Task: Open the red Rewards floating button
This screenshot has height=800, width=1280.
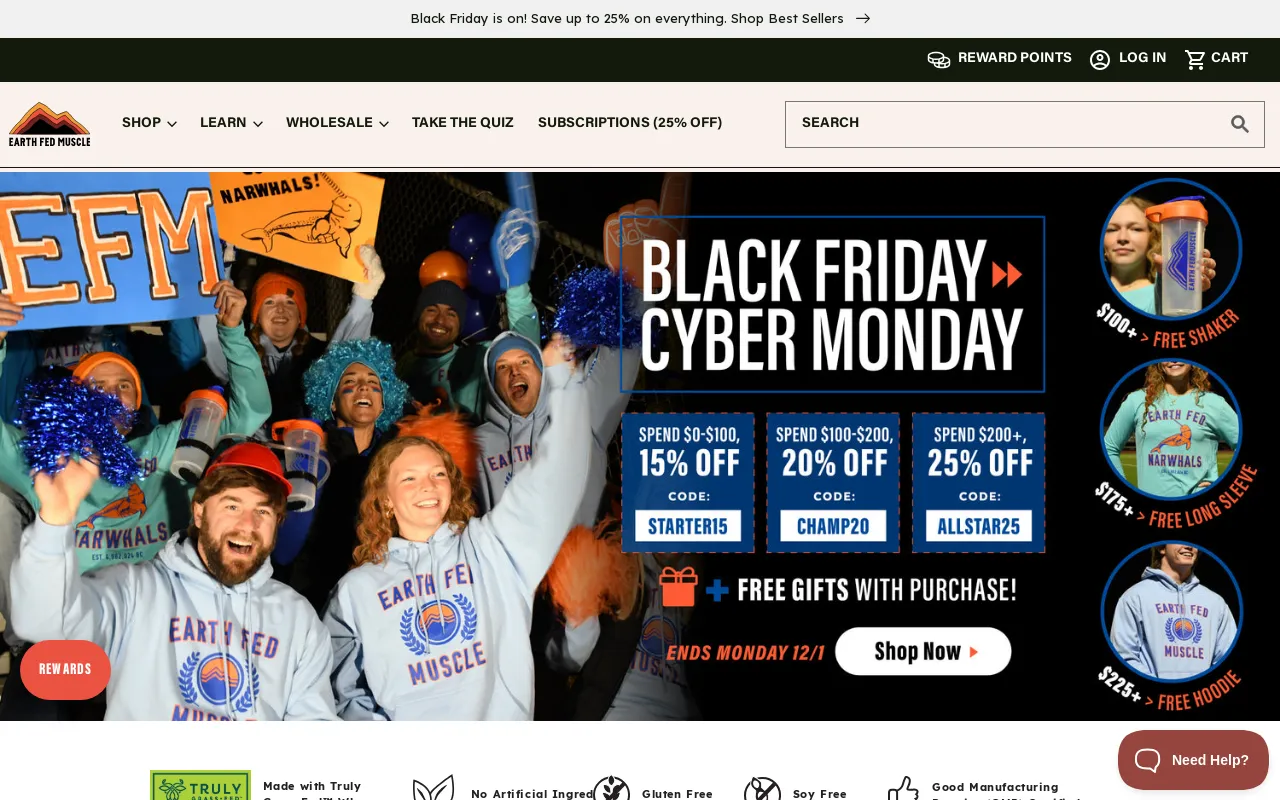Action: [65, 669]
